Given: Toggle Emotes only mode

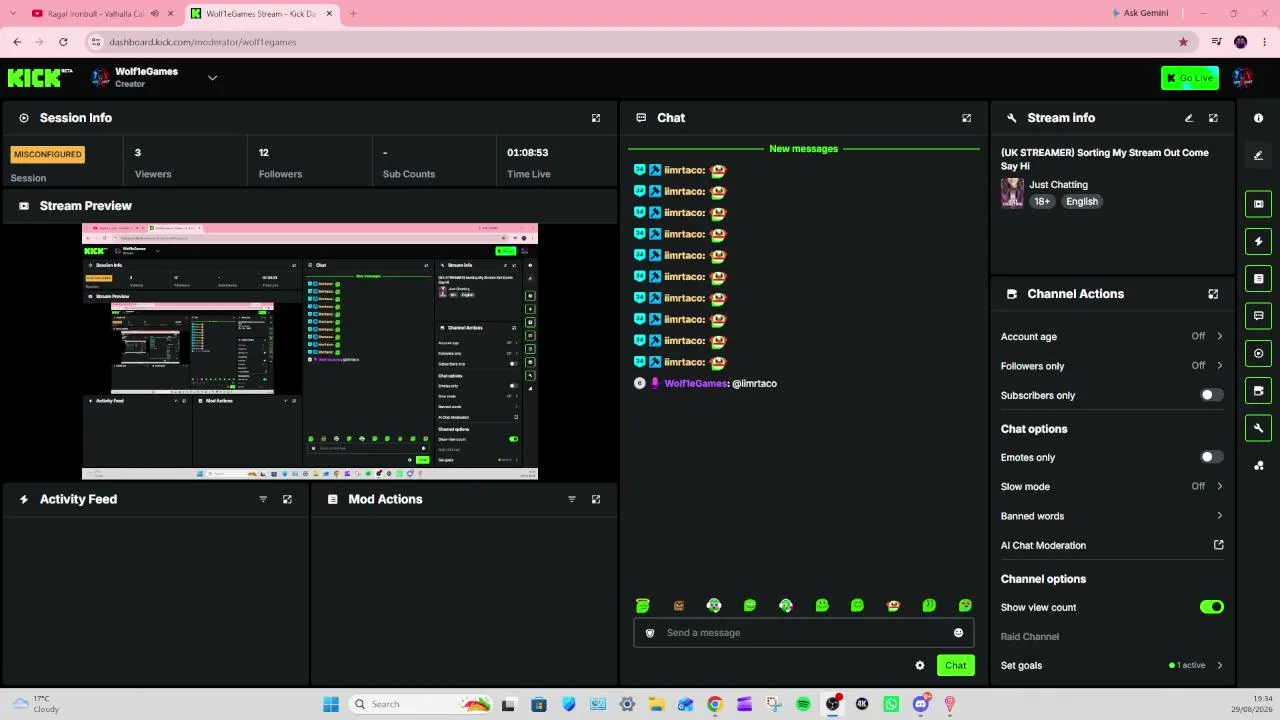Looking at the screenshot, I should [1210, 457].
